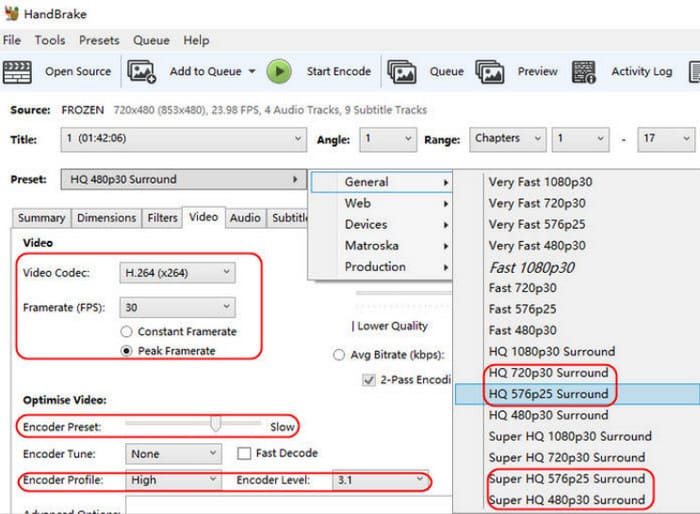Open the Encoder Level dropdown
This screenshot has width=700, height=514.
(380, 480)
